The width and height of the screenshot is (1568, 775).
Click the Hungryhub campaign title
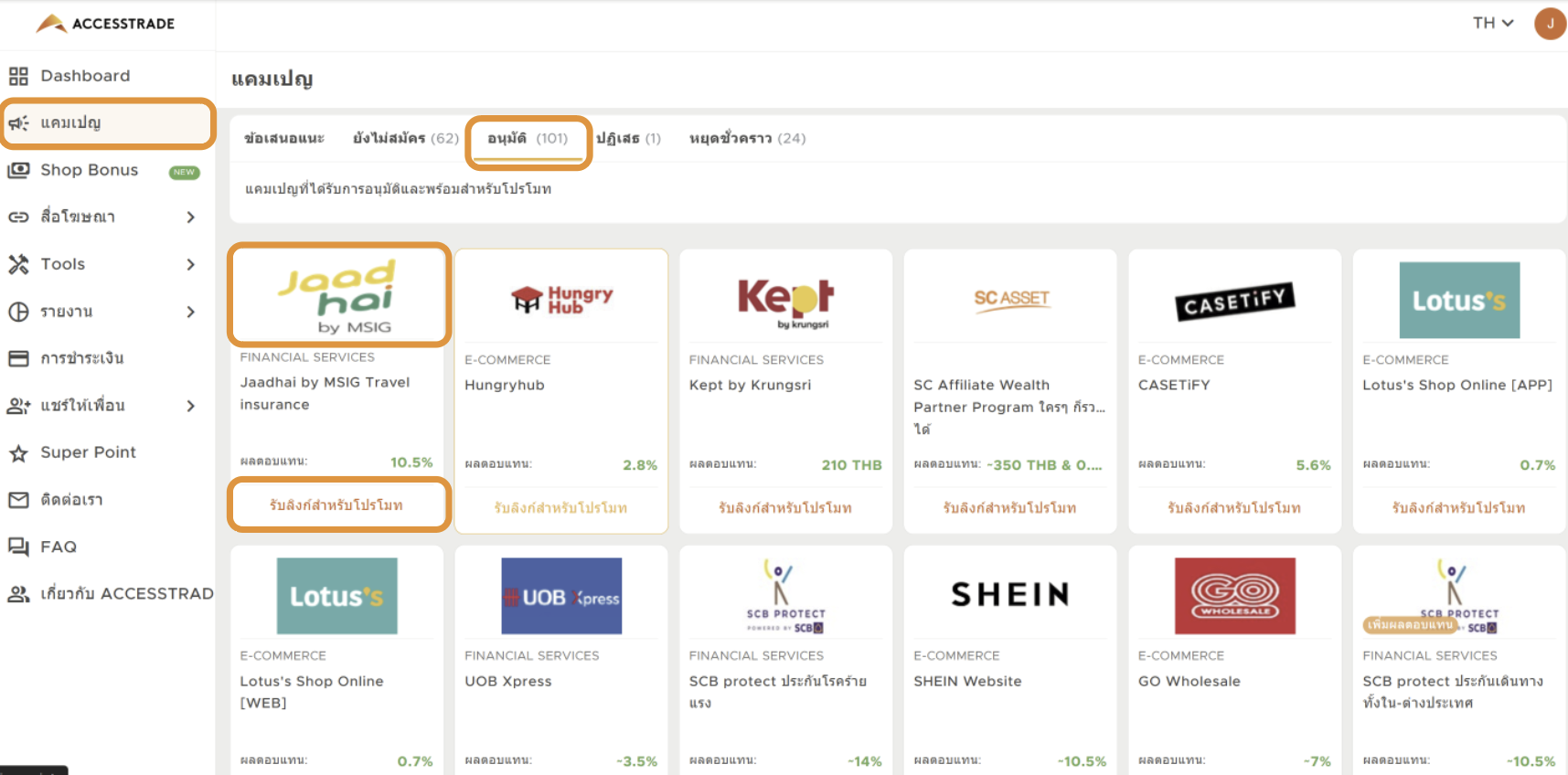(505, 385)
